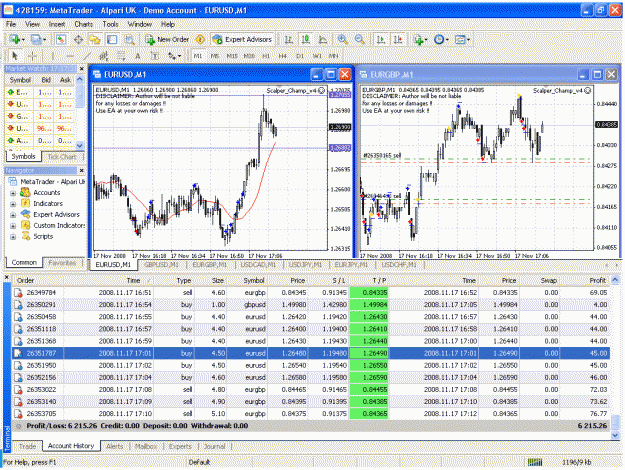The width and height of the screenshot is (625, 470).
Task: Launch MetaEditor via the yellow diamond icon
Action: coord(200,39)
